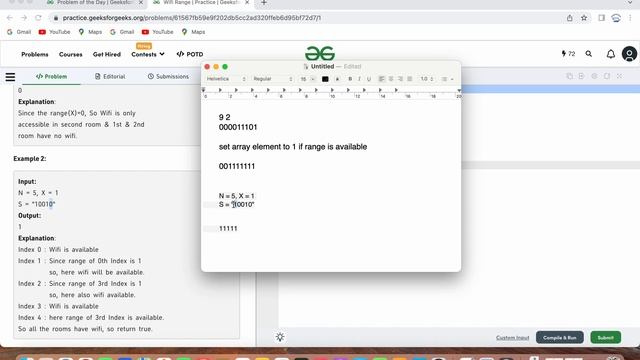This screenshot has width=640, height=360.
Task: Open Problems in the top navigation
Action: (35, 54)
